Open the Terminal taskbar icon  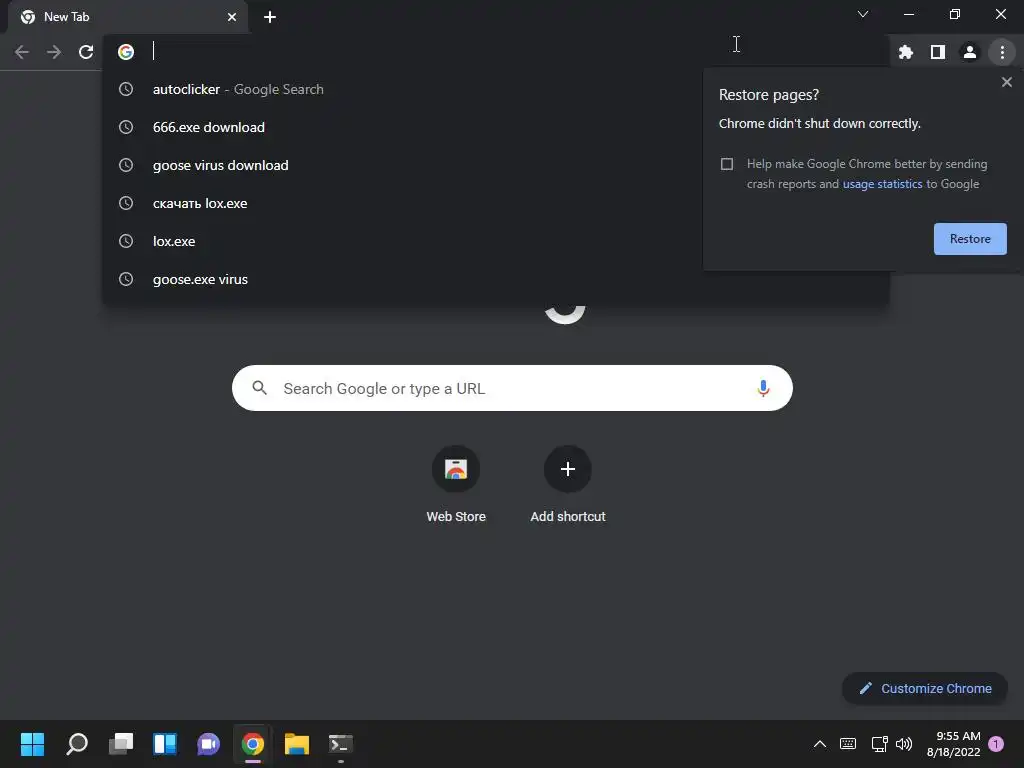coord(340,744)
